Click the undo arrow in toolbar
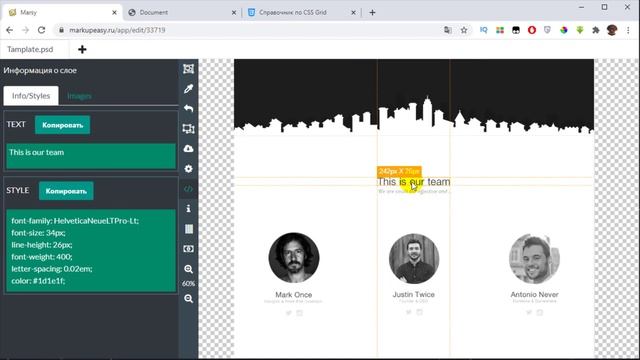This screenshot has width=640, height=360. [188, 109]
